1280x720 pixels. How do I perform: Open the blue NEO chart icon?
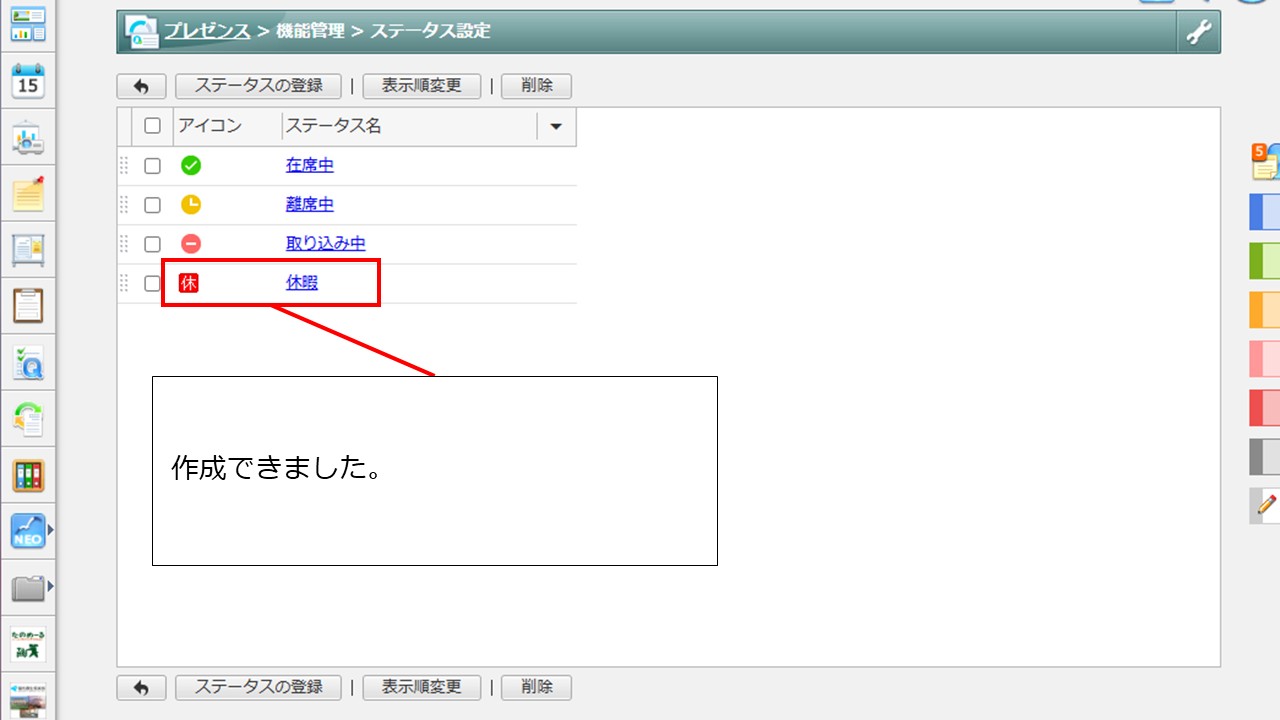coord(28,531)
